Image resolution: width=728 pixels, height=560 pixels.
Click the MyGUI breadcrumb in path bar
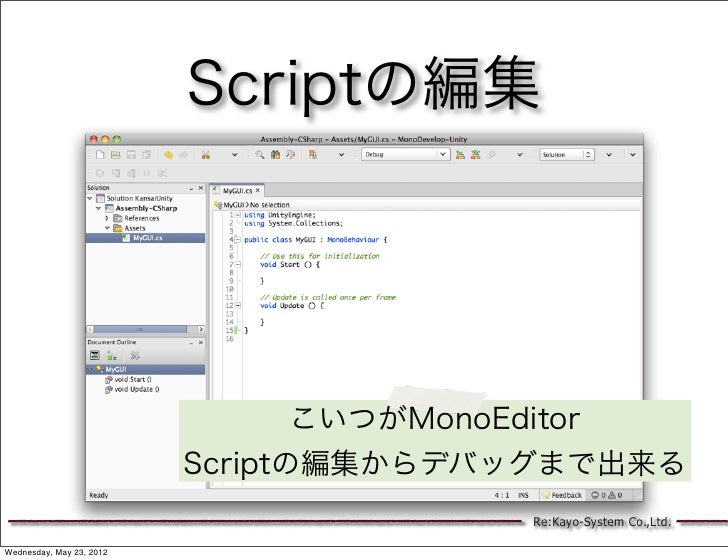(229, 205)
